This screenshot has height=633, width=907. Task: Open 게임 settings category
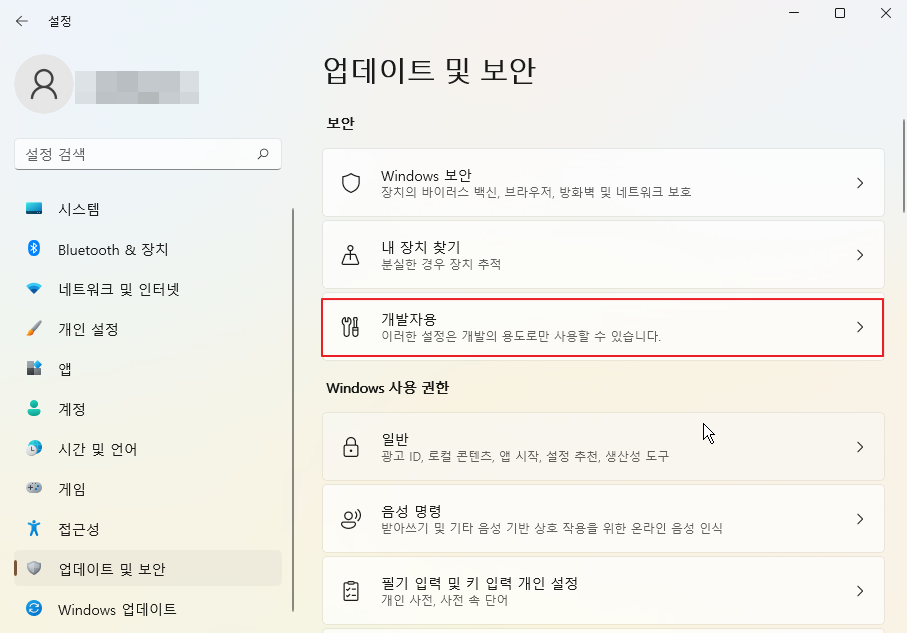148,488
